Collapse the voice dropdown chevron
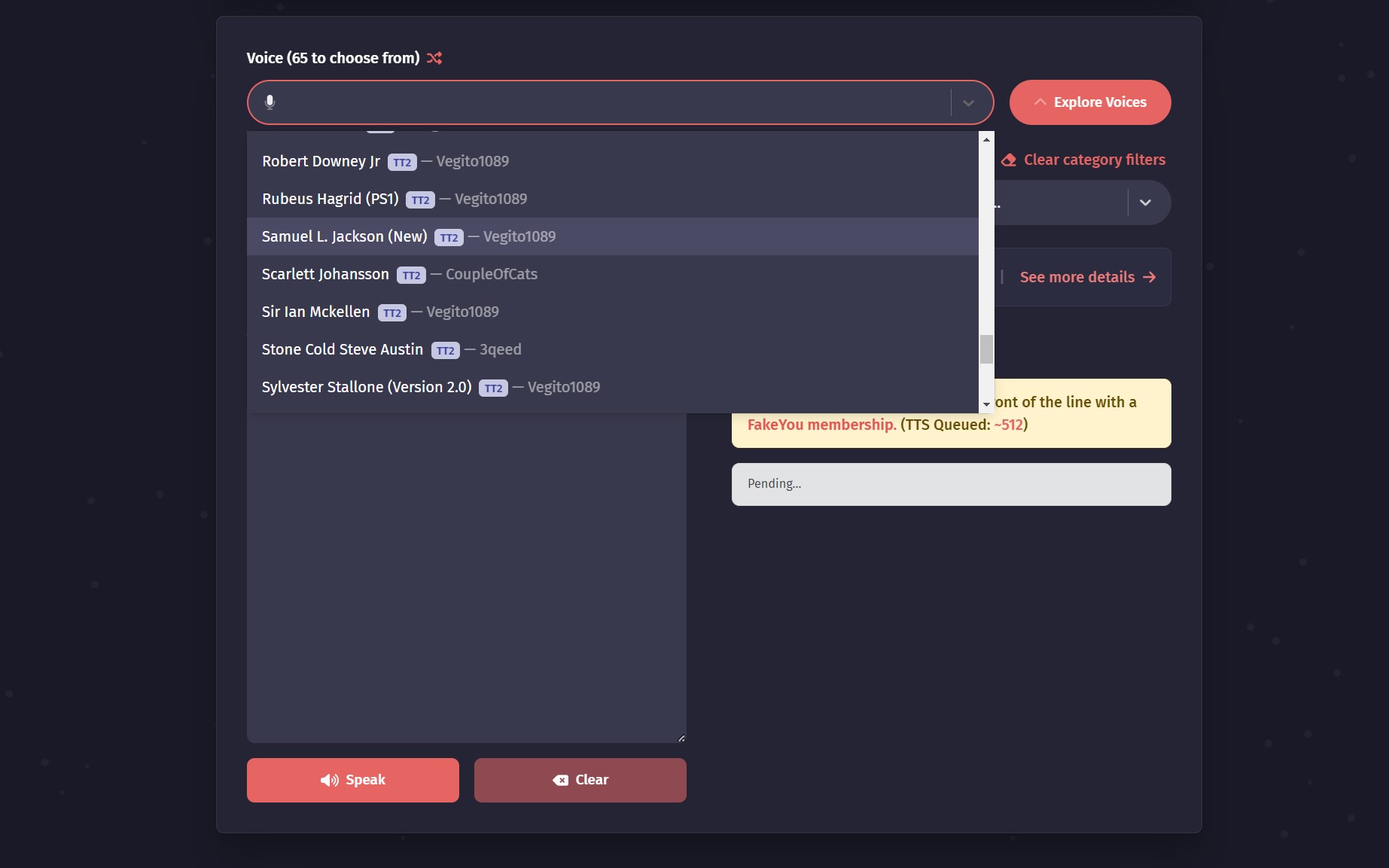This screenshot has width=1389, height=868. pyautogui.click(x=968, y=102)
